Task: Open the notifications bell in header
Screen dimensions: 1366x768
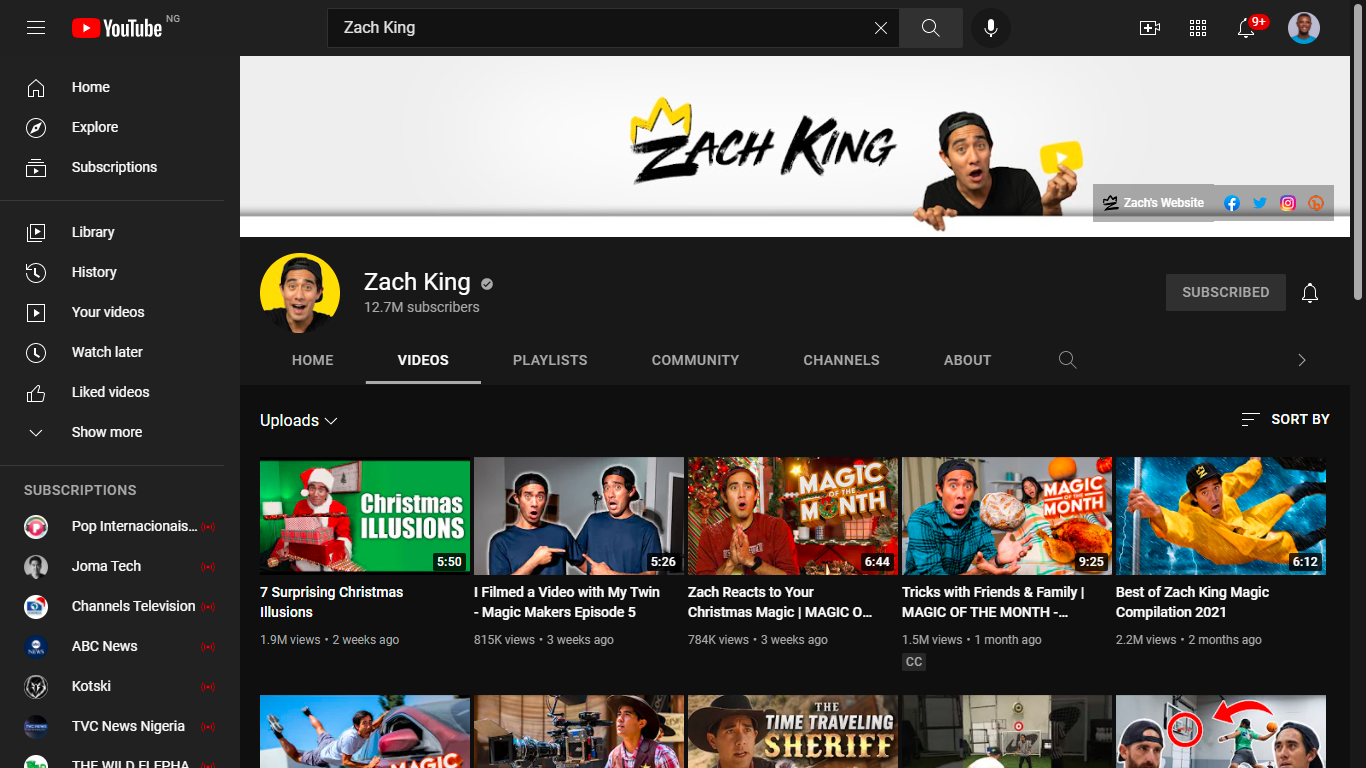Action: (1246, 28)
